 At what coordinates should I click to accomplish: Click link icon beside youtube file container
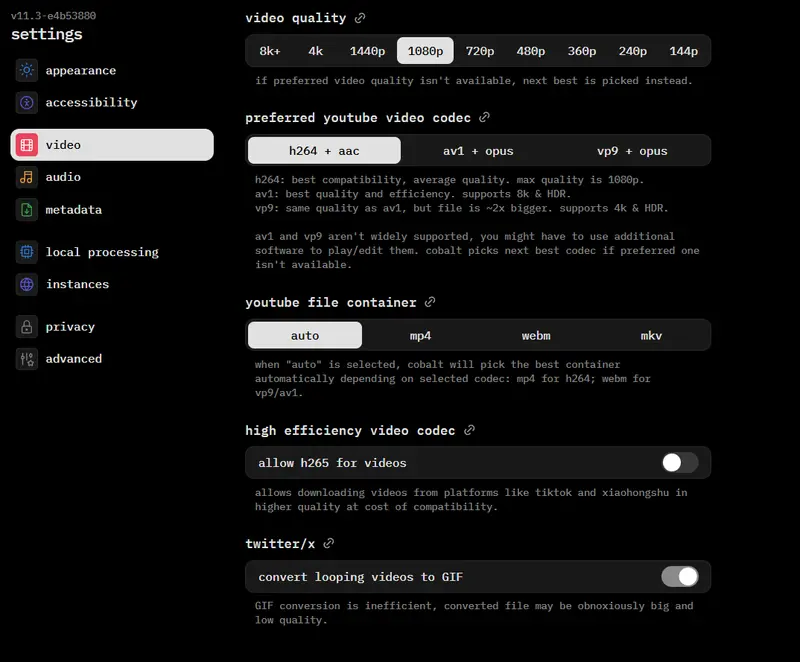[x=430, y=302]
